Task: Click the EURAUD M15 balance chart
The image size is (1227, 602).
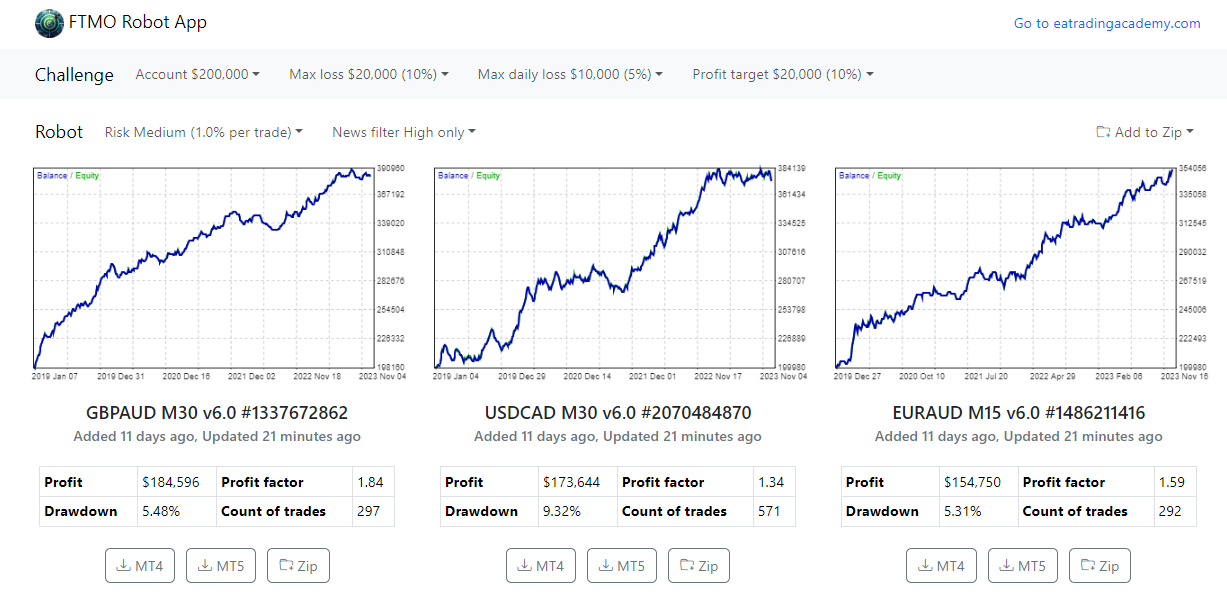Action: [1019, 274]
